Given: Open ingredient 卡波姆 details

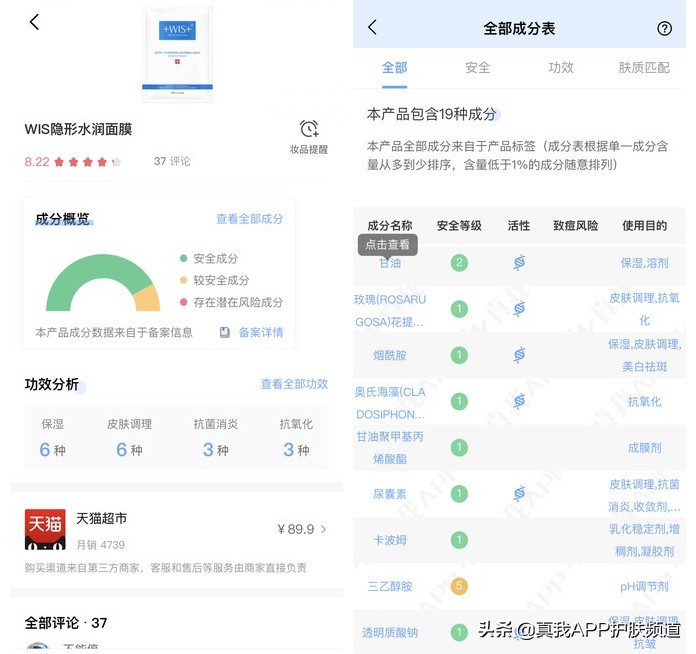Looking at the screenshot, I should 390,540.
